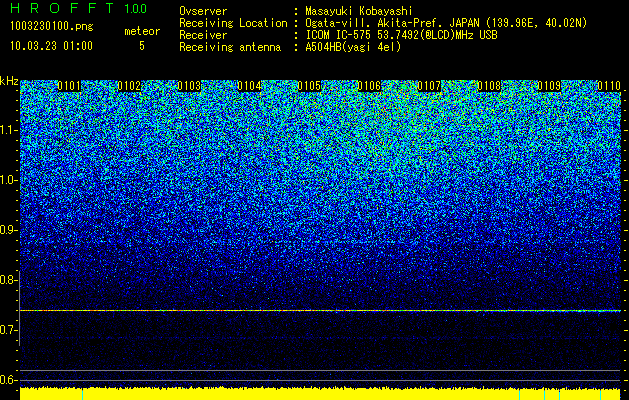Click time marker 0106

pos(369,86)
